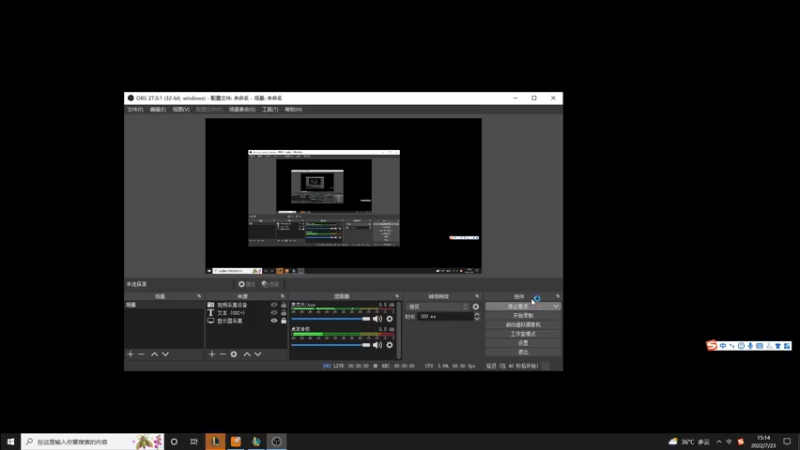Toggle the lock on 视频采集设备 source

pyautogui.click(x=284, y=305)
